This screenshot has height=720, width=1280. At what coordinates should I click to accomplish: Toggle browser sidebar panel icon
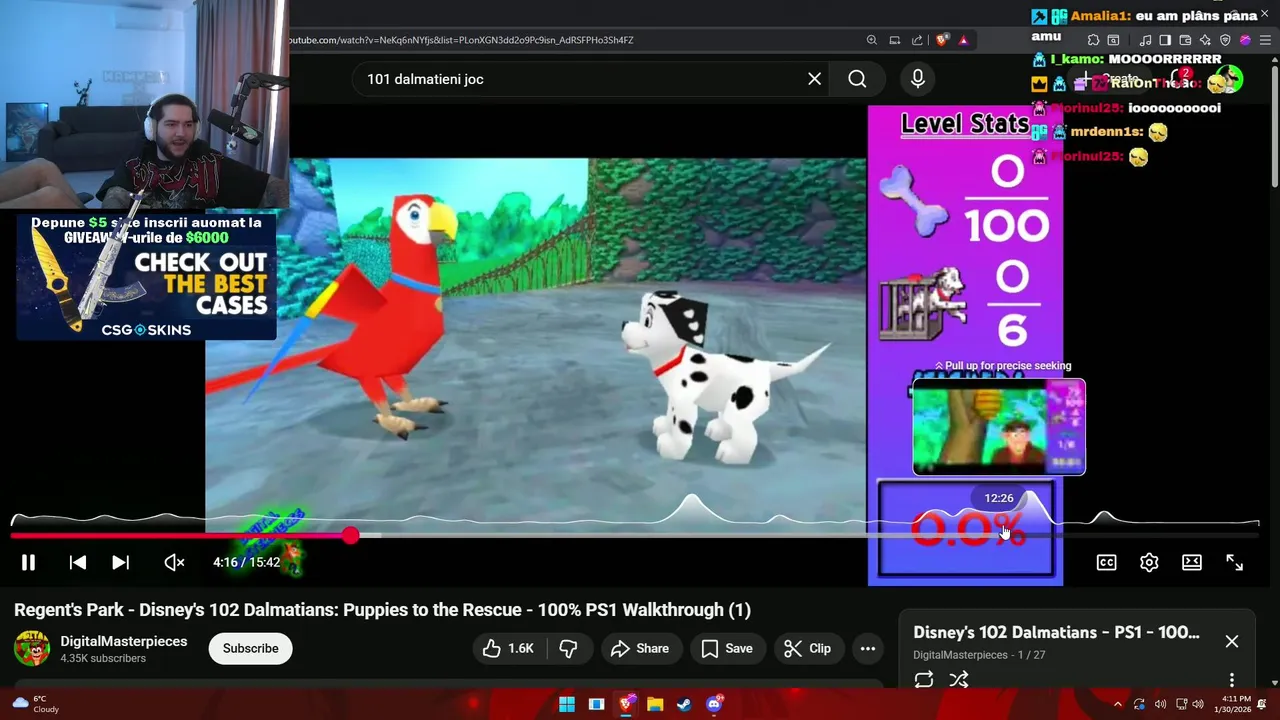pyautogui.click(x=1165, y=40)
